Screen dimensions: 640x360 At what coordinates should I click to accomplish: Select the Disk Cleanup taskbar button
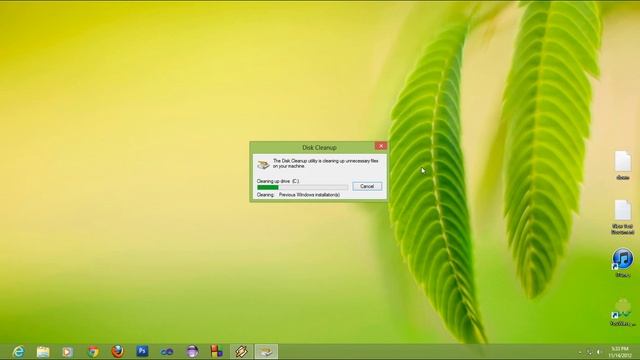click(266, 351)
